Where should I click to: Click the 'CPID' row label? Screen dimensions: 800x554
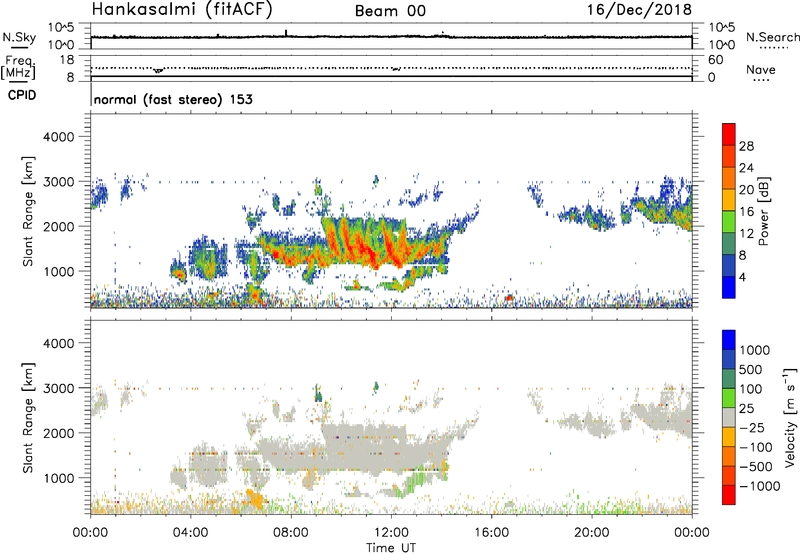coord(22,95)
